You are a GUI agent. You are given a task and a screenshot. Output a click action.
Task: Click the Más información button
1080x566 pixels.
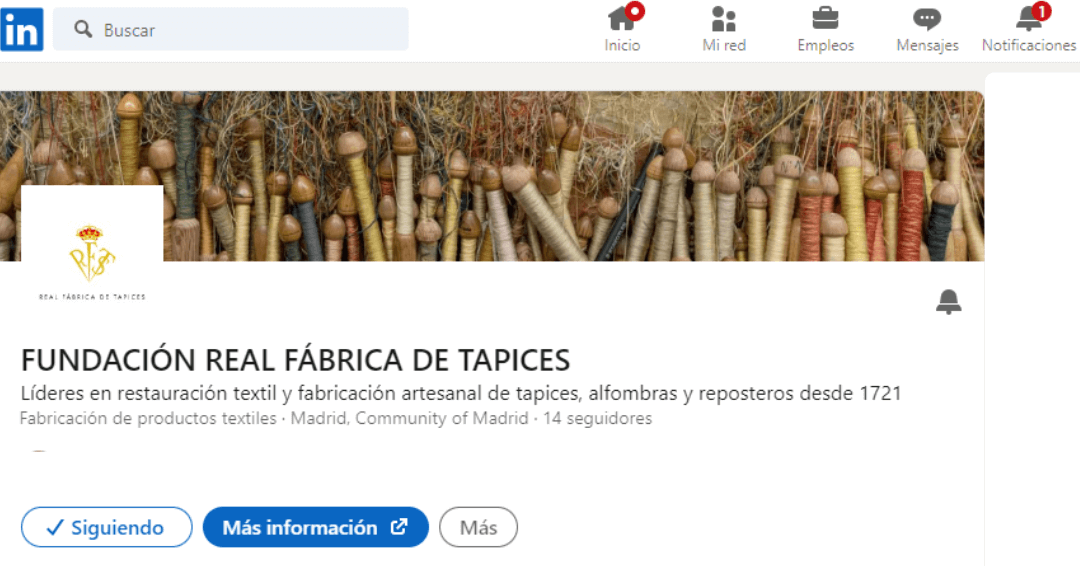tap(315, 527)
